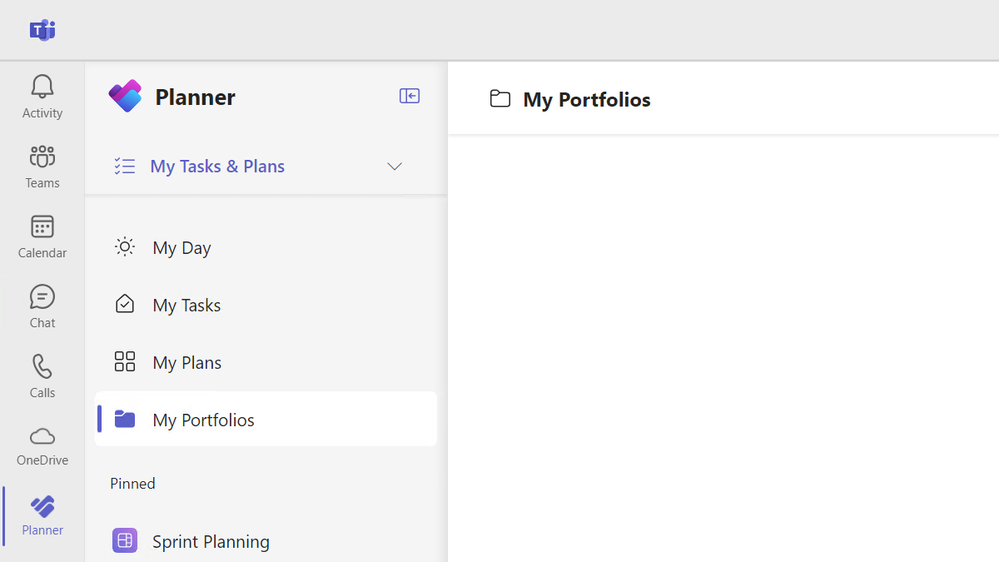Click My Tasks & Plans heading
Screen dimensions: 999x562
217,166
